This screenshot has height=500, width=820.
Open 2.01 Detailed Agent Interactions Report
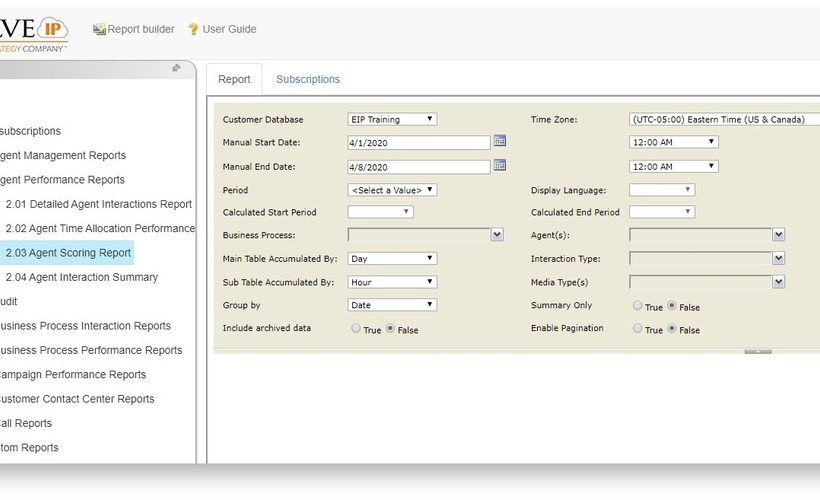tap(98, 204)
